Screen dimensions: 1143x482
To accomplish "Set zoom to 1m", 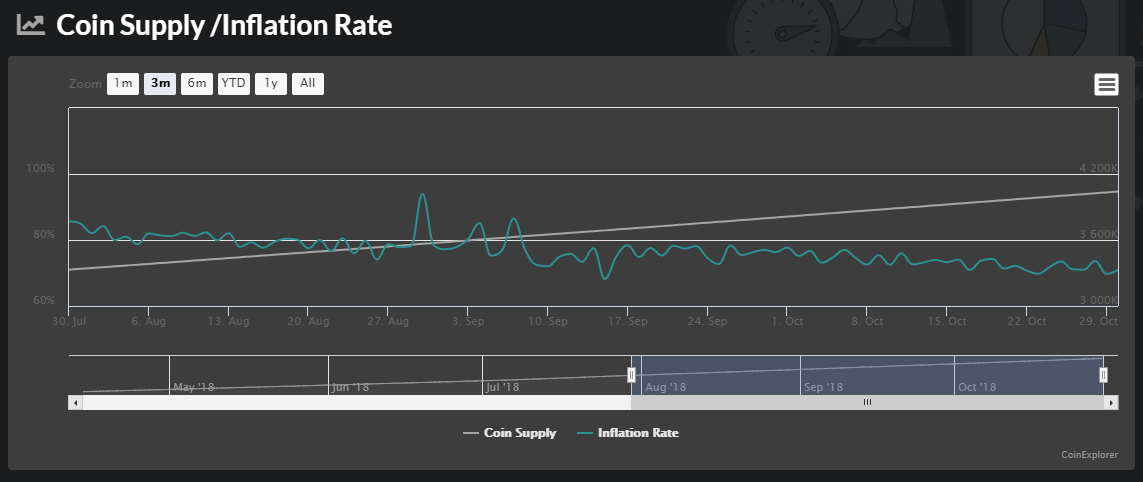I will (x=122, y=84).
